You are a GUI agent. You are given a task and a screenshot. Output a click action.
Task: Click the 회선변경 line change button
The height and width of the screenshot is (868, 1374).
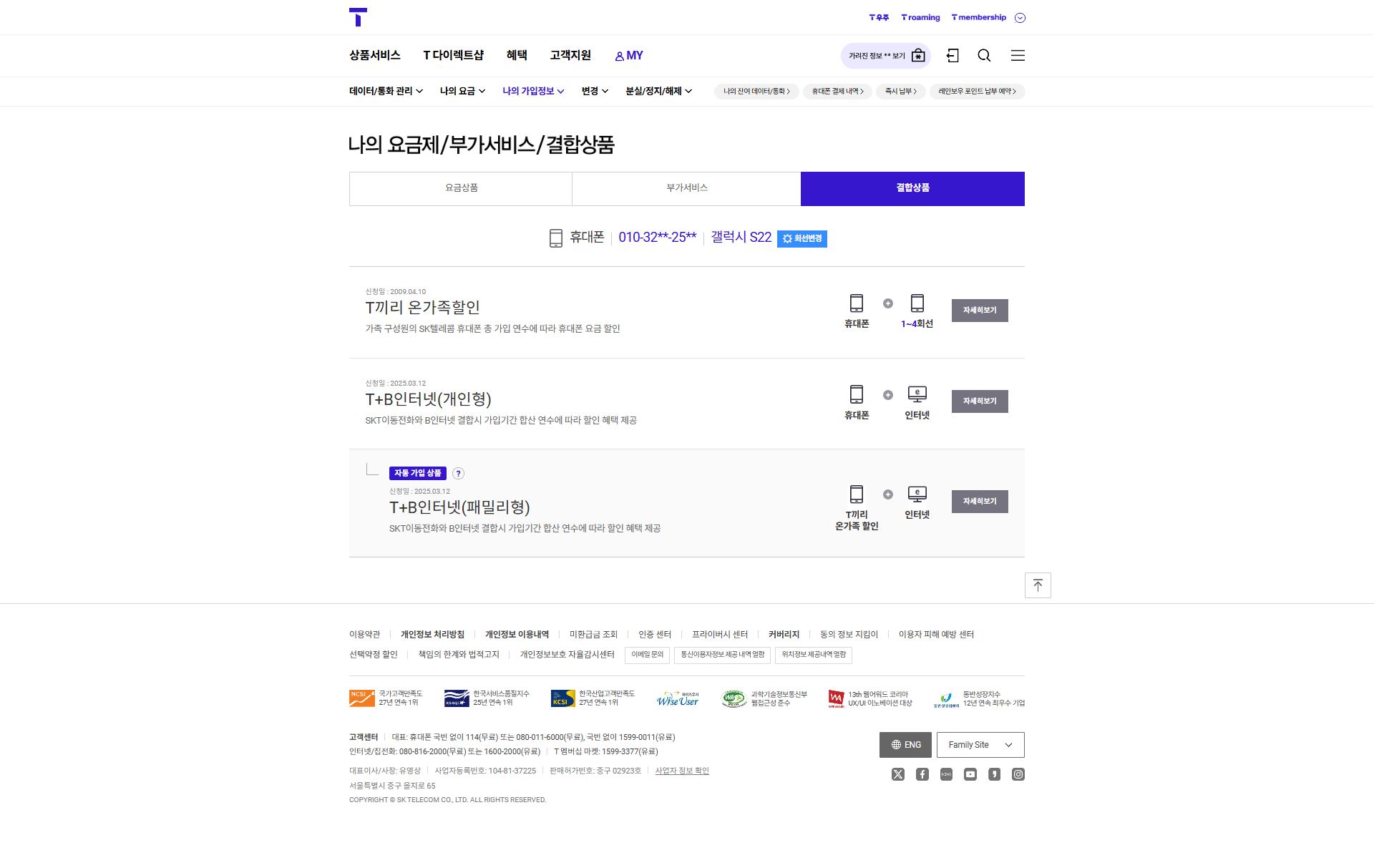click(802, 239)
